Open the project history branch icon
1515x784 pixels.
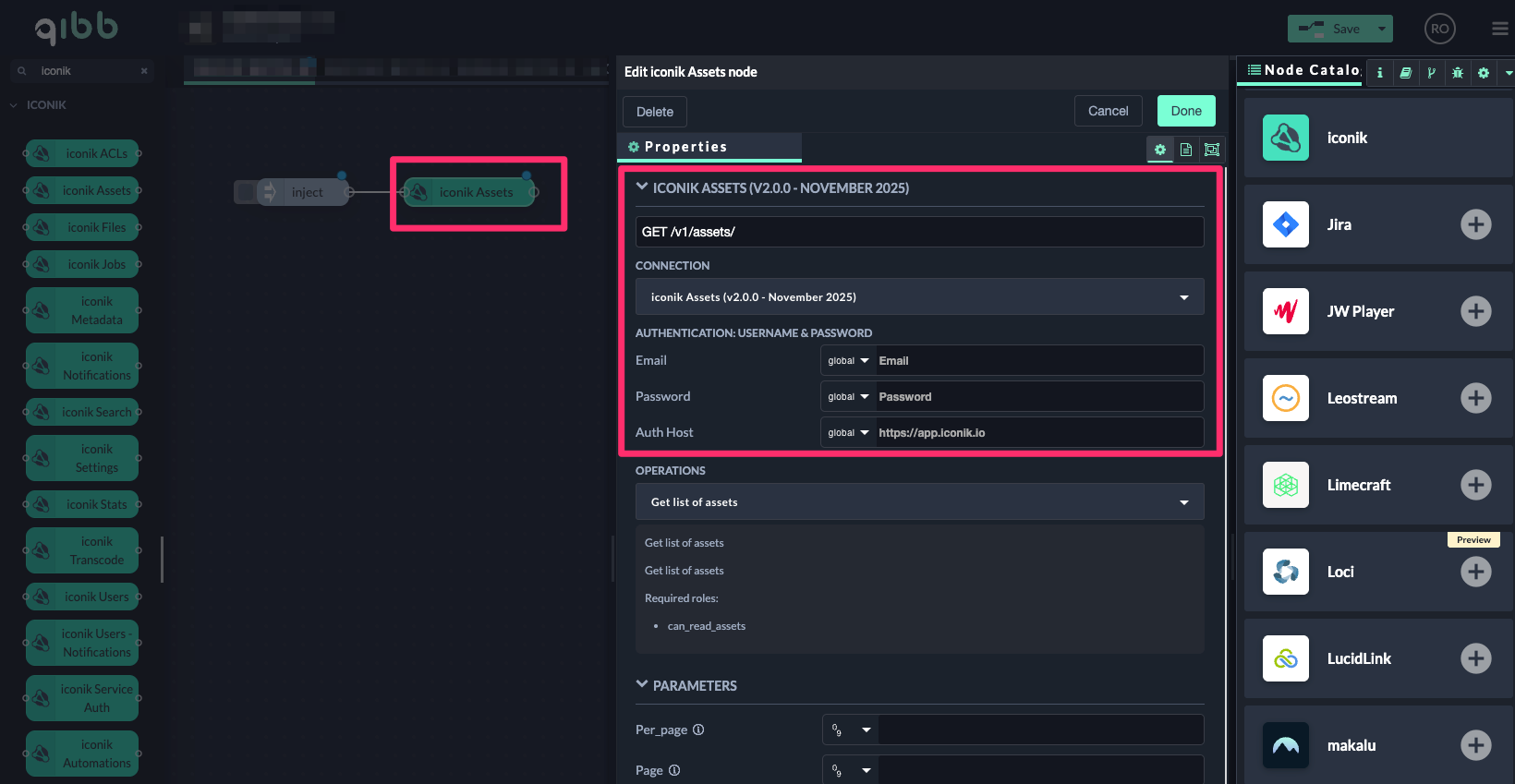pyautogui.click(x=1431, y=72)
